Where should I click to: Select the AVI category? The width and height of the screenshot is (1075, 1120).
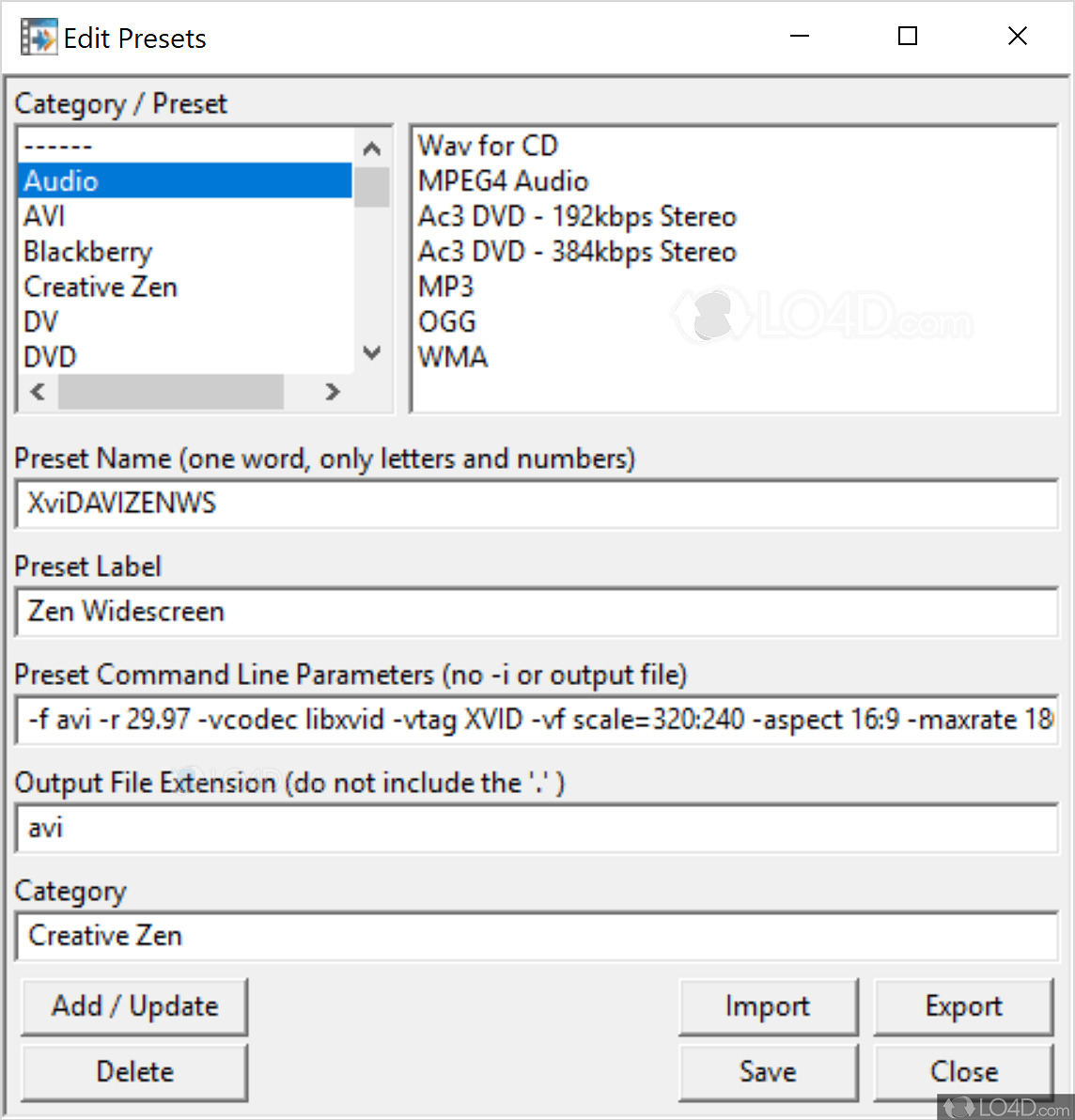coord(185,216)
